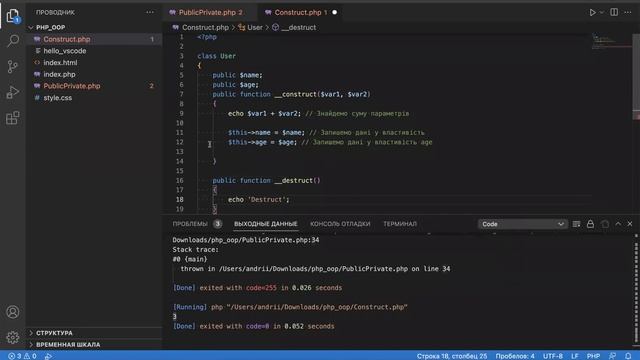Open the КОНСОЛЬ ОТЛАДКИ debug console tab
The image size is (640, 360).
[x=340, y=224]
